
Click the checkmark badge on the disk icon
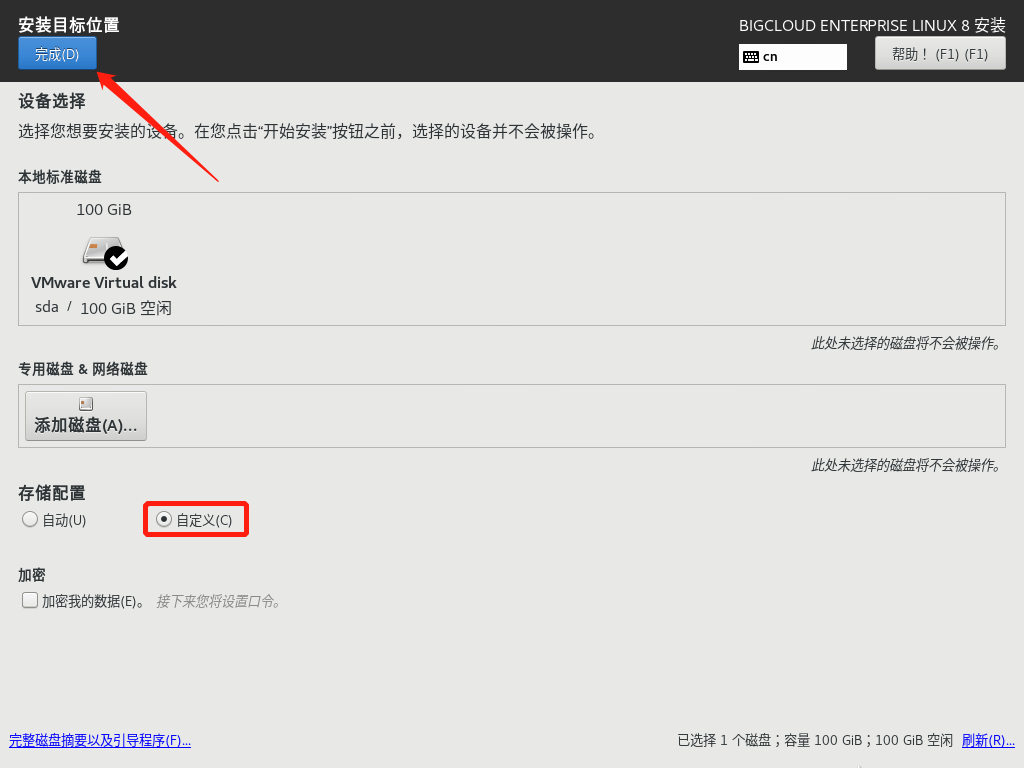117,260
